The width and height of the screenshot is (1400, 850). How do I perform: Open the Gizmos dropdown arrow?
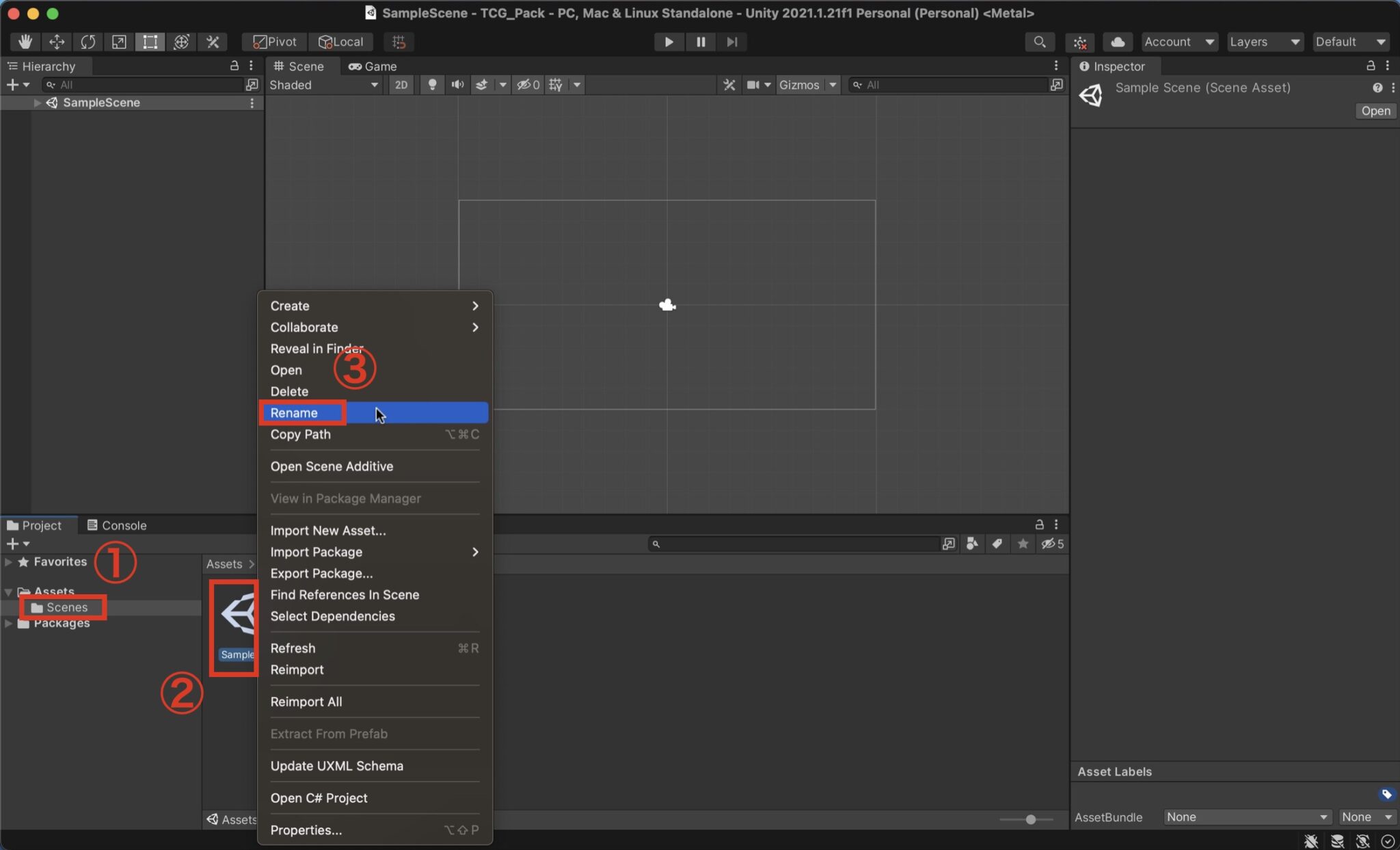point(833,85)
